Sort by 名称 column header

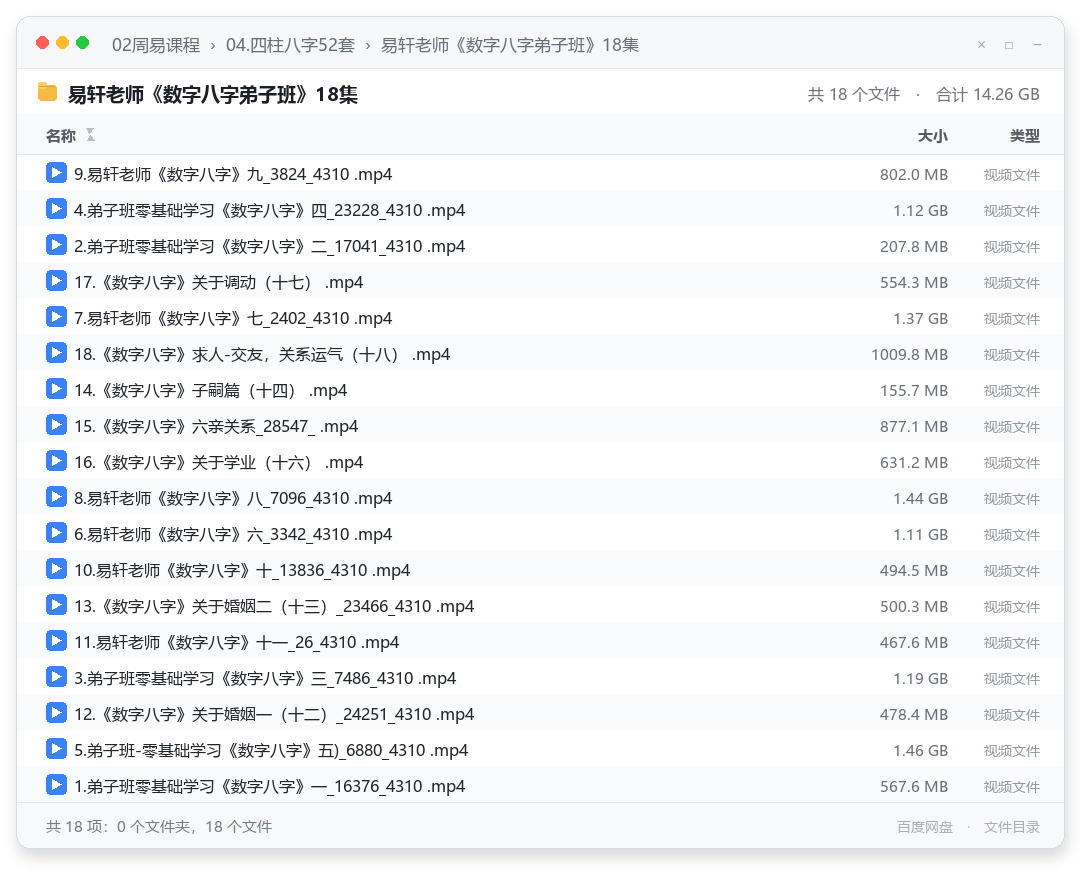coord(61,136)
